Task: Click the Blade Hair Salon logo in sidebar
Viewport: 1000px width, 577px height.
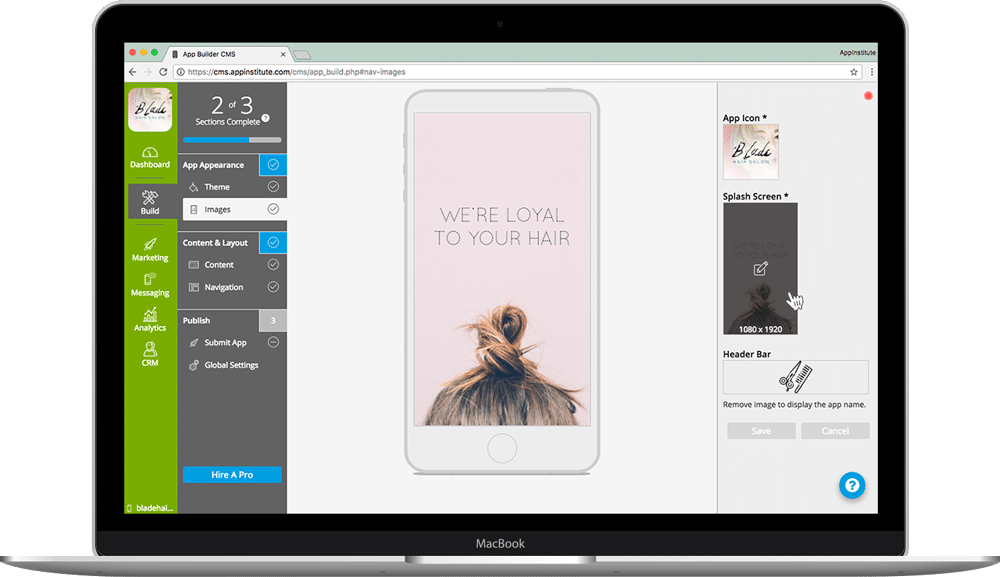Action: tap(150, 109)
